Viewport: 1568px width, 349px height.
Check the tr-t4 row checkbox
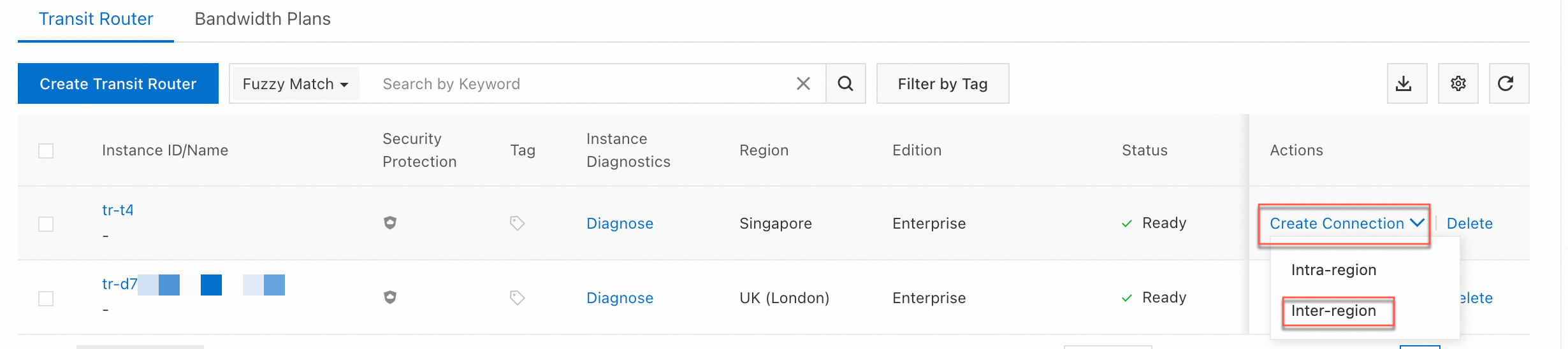tap(46, 224)
